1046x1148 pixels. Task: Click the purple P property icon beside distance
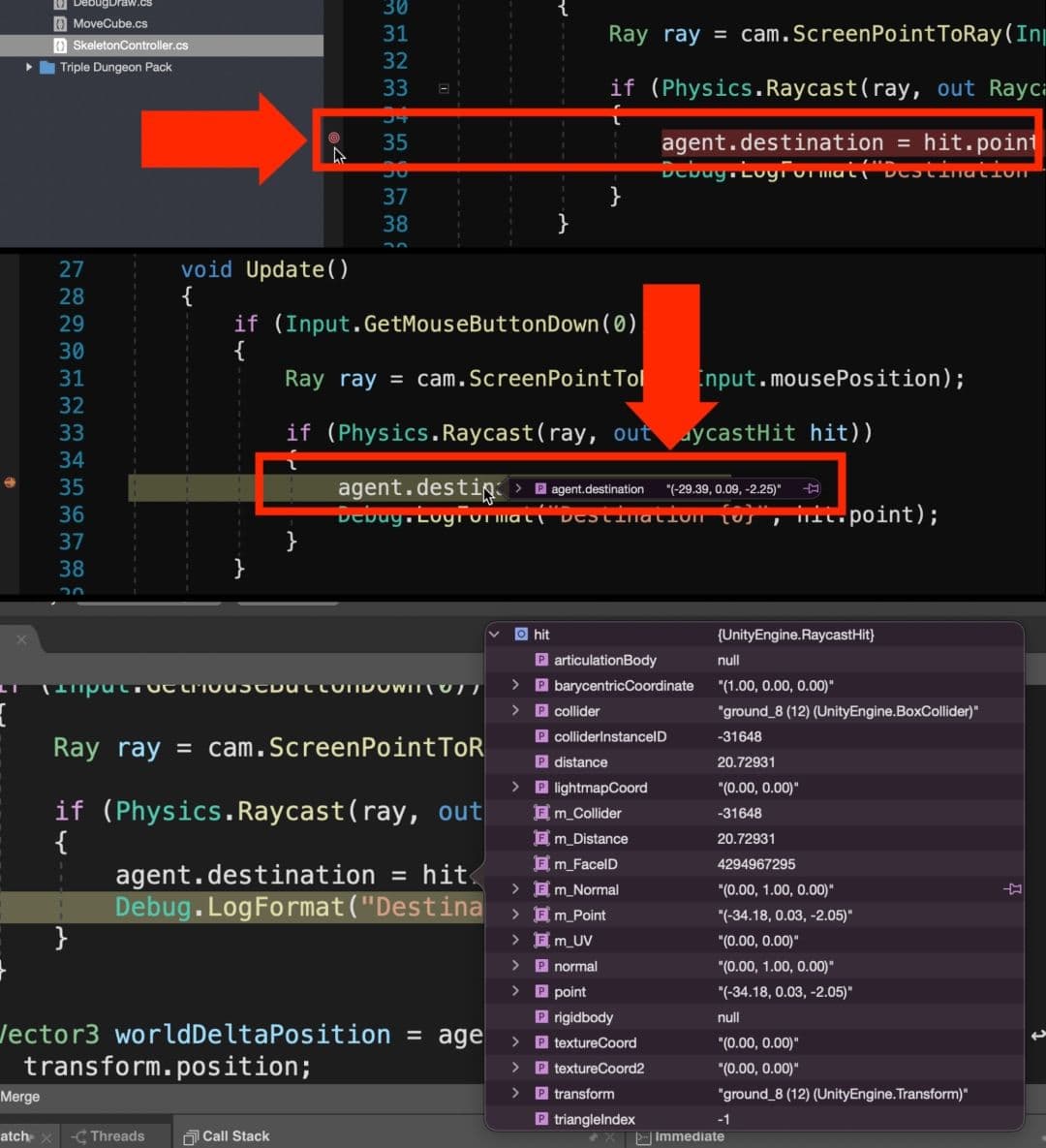point(540,762)
